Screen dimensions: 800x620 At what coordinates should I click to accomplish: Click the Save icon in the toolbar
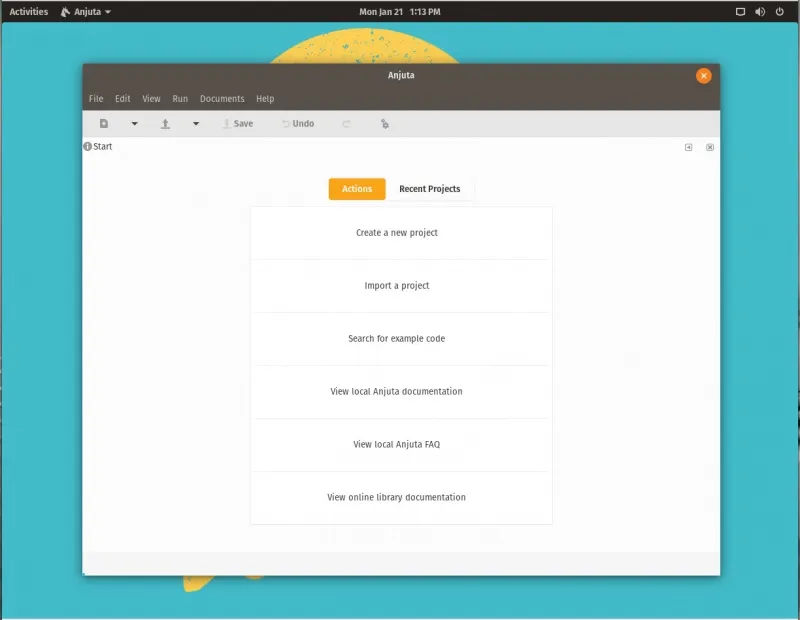tap(237, 123)
